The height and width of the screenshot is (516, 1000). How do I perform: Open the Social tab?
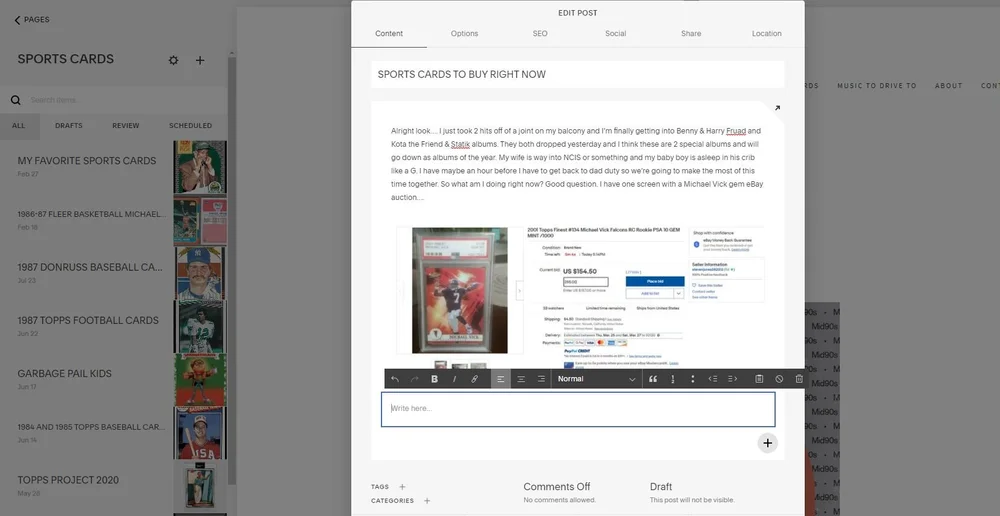click(x=615, y=34)
